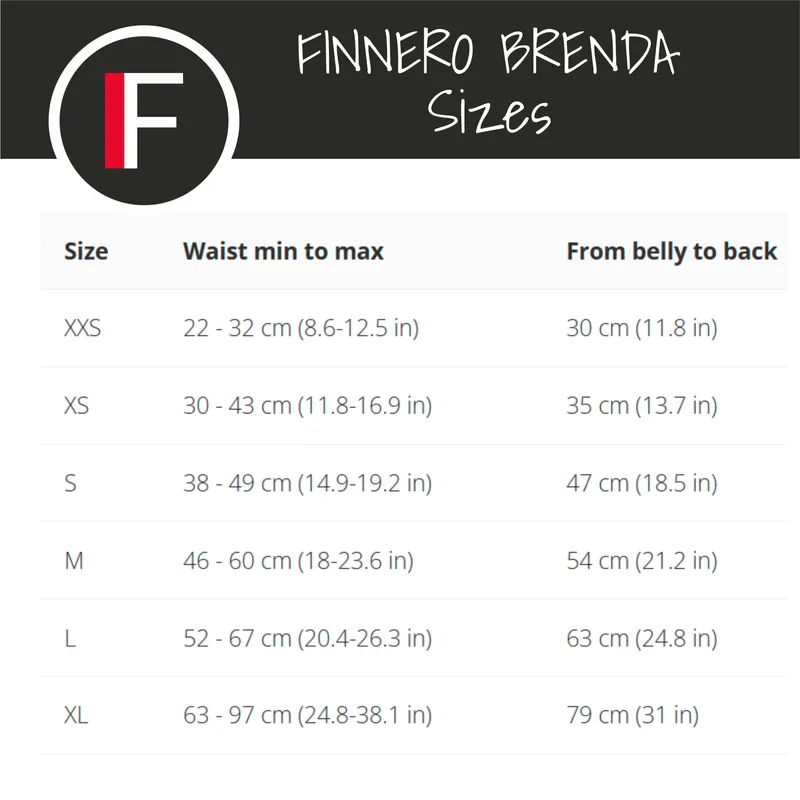Image resolution: width=800 pixels, height=800 pixels.
Task: Select the XXS size label
Action: [82, 328]
